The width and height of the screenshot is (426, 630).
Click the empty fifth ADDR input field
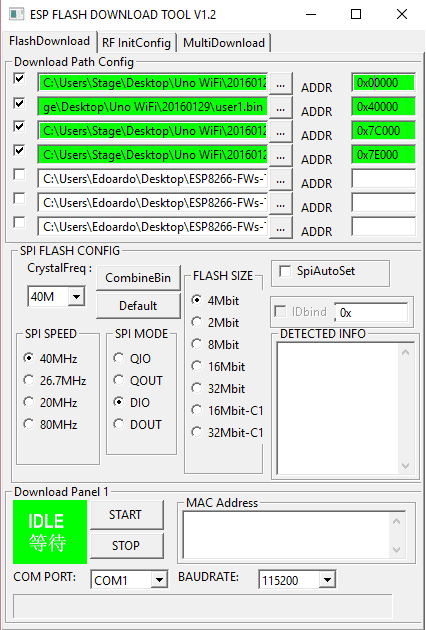click(383, 179)
